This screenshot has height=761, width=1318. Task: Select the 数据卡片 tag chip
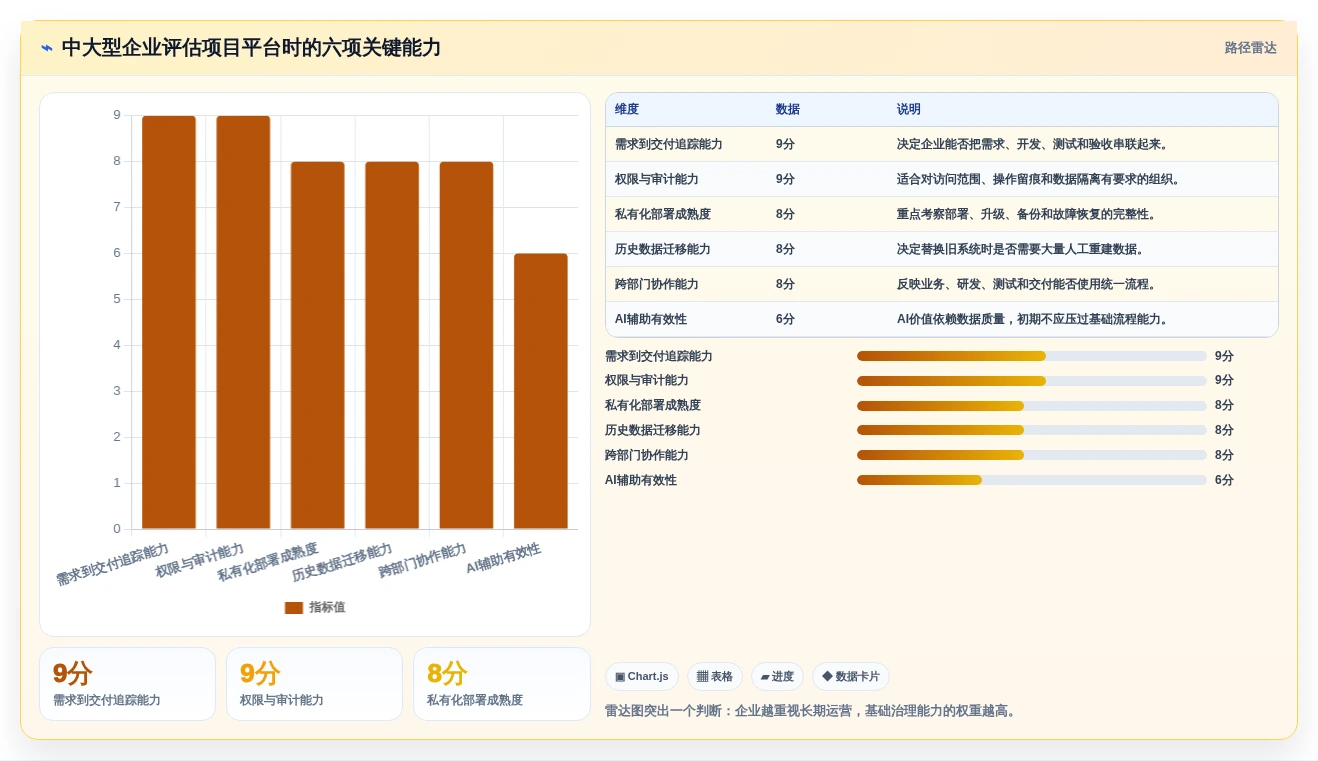click(x=851, y=677)
